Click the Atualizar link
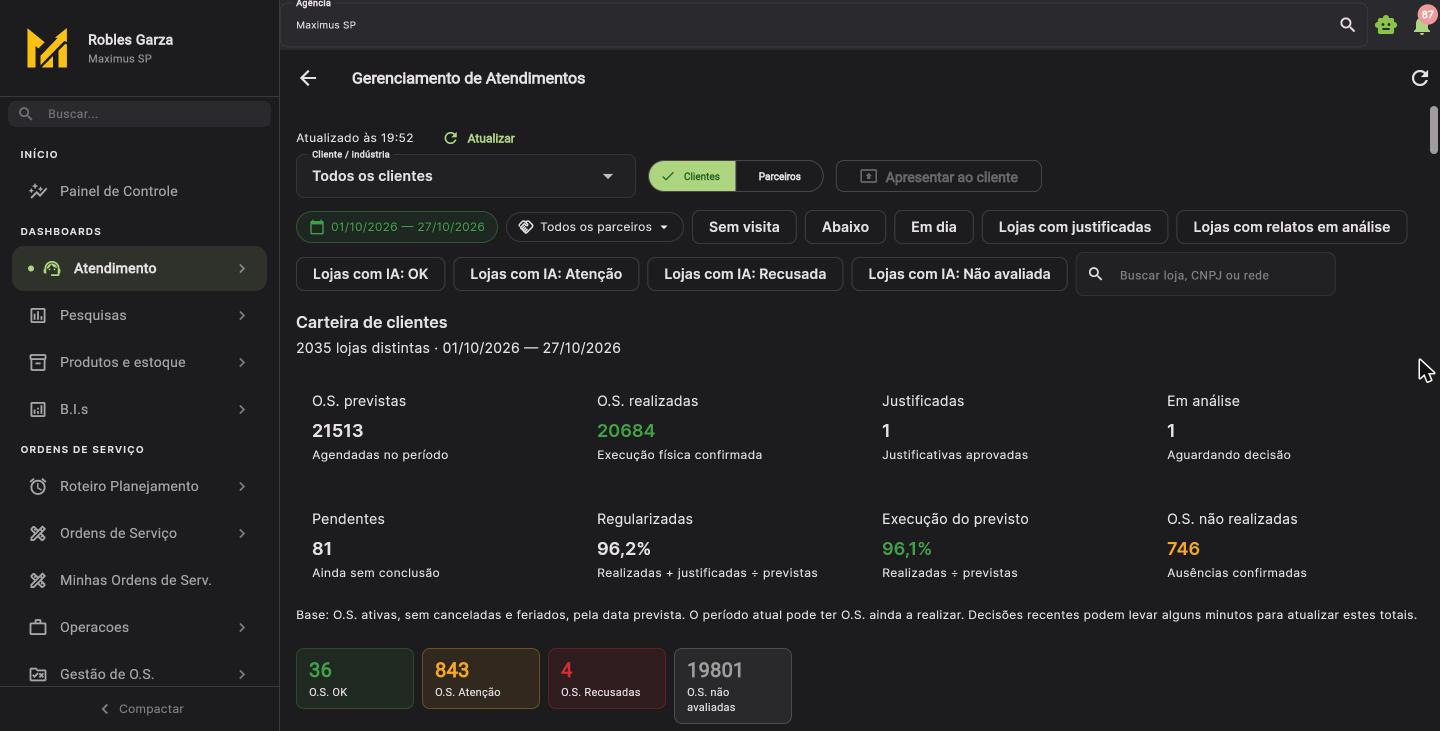The image size is (1440, 731). tap(480, 138)
